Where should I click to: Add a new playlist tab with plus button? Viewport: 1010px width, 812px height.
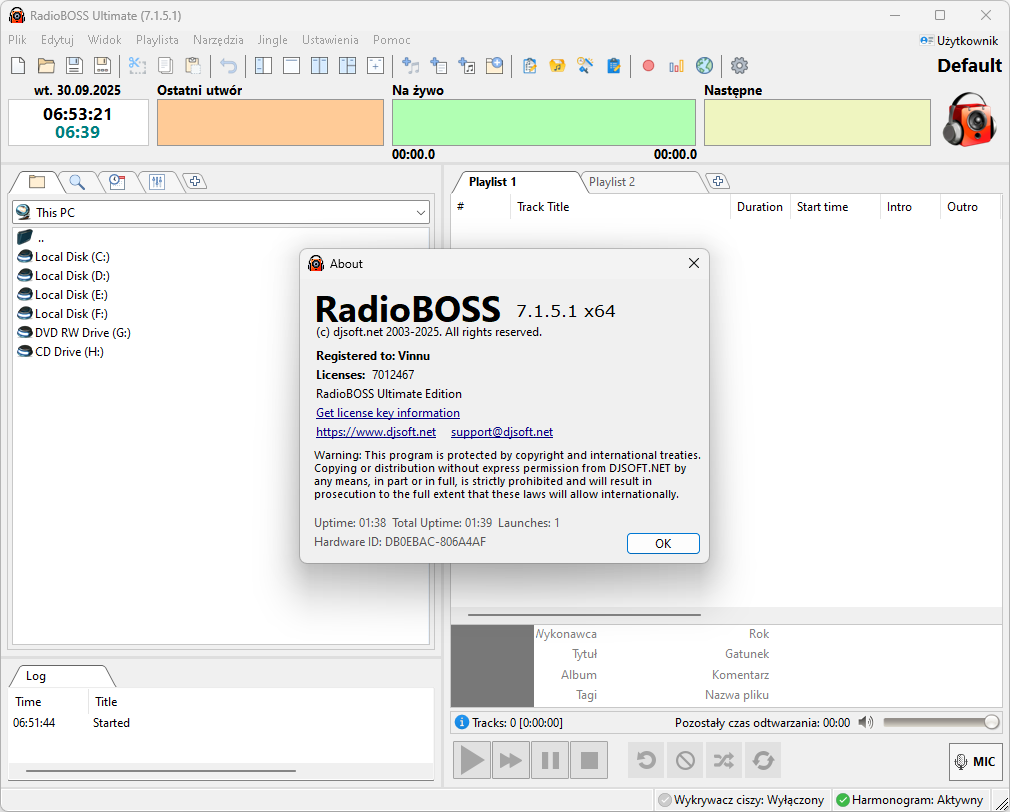coord(718,182)
